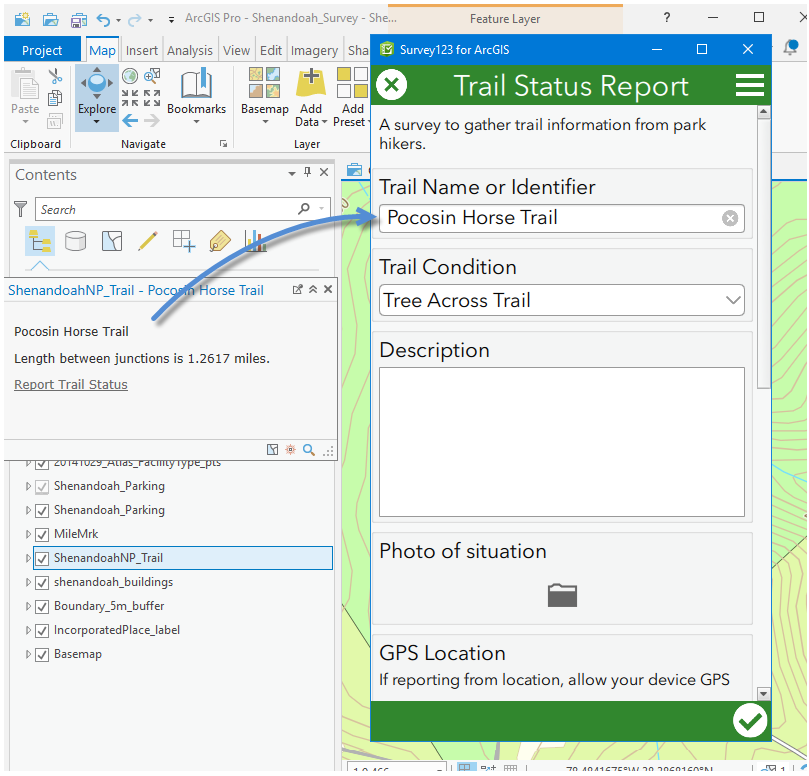Open the Basemap gallery

tap(264, 96)
